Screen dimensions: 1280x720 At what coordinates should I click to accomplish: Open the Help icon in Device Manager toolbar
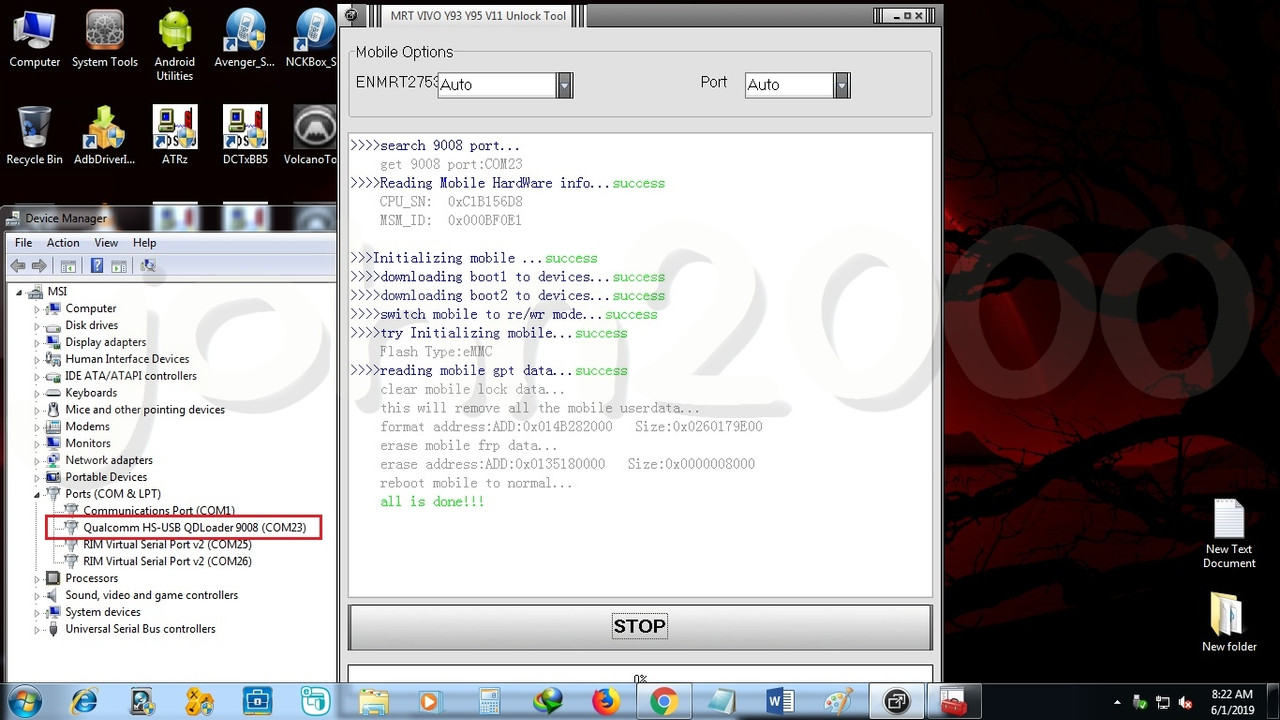[x=97, y=266]
